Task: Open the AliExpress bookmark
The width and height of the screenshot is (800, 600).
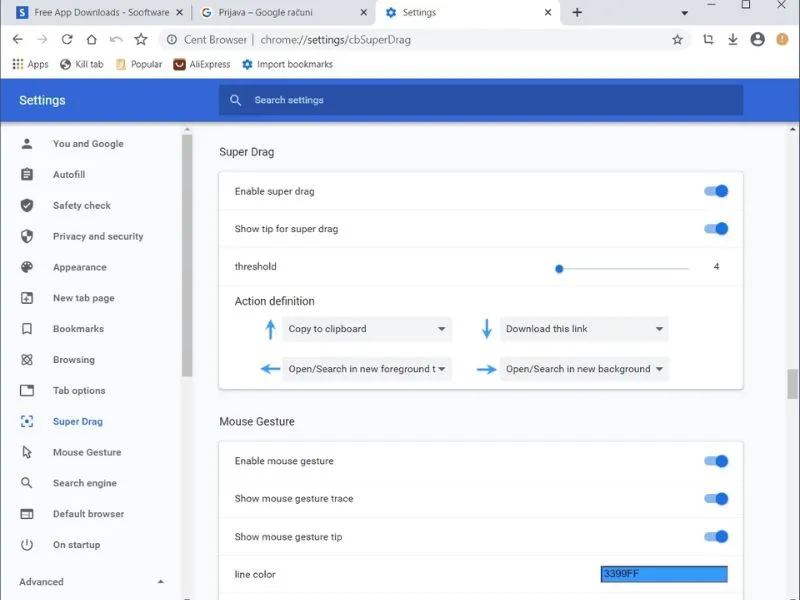Action: pyautogui.click(x=202, y=64)
